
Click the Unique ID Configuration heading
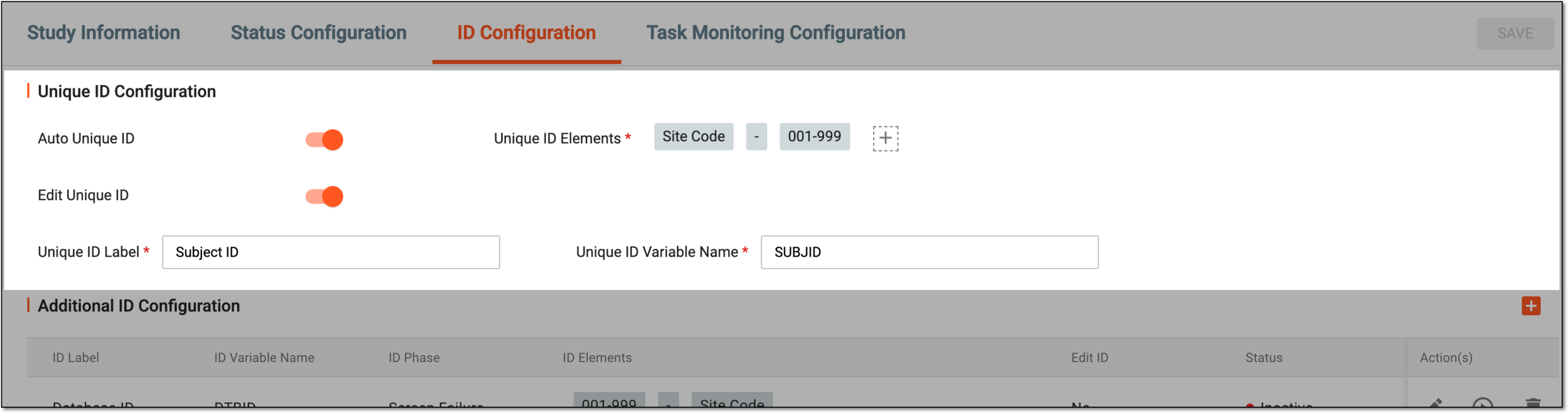point(127,92)
